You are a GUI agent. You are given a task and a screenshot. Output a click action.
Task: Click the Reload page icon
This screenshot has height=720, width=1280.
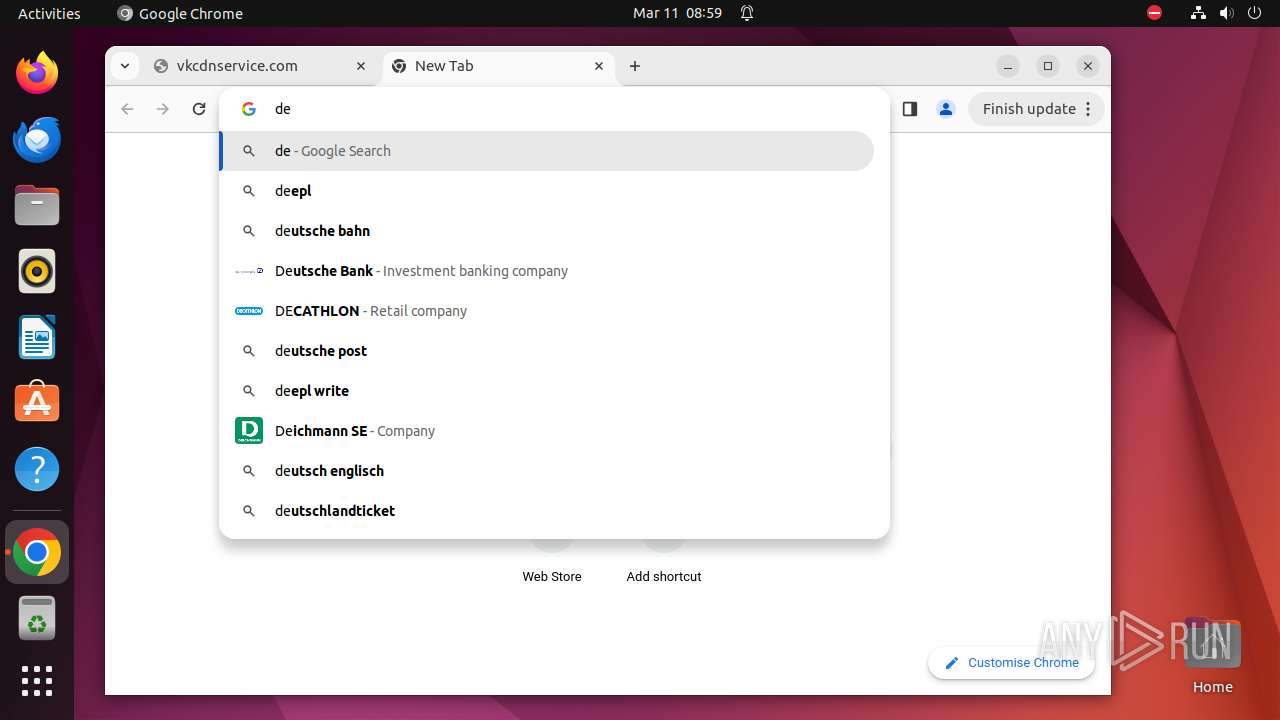click(199, 109)
